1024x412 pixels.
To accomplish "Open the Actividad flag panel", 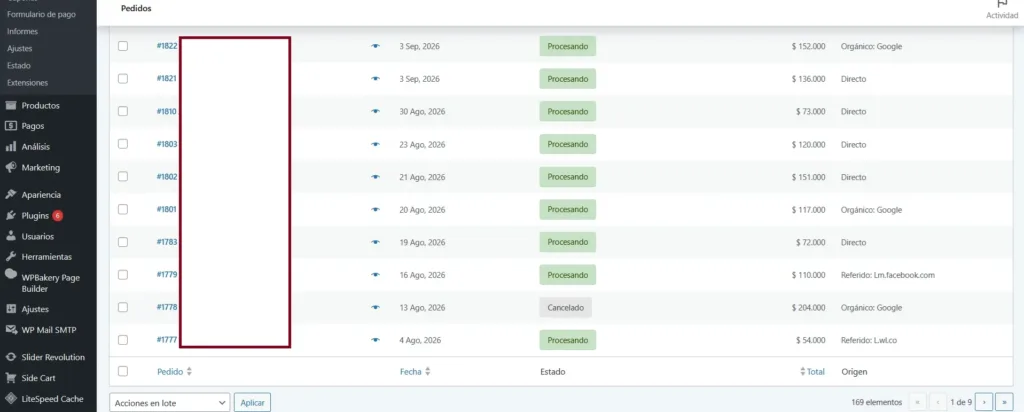I will [1002, 9].
